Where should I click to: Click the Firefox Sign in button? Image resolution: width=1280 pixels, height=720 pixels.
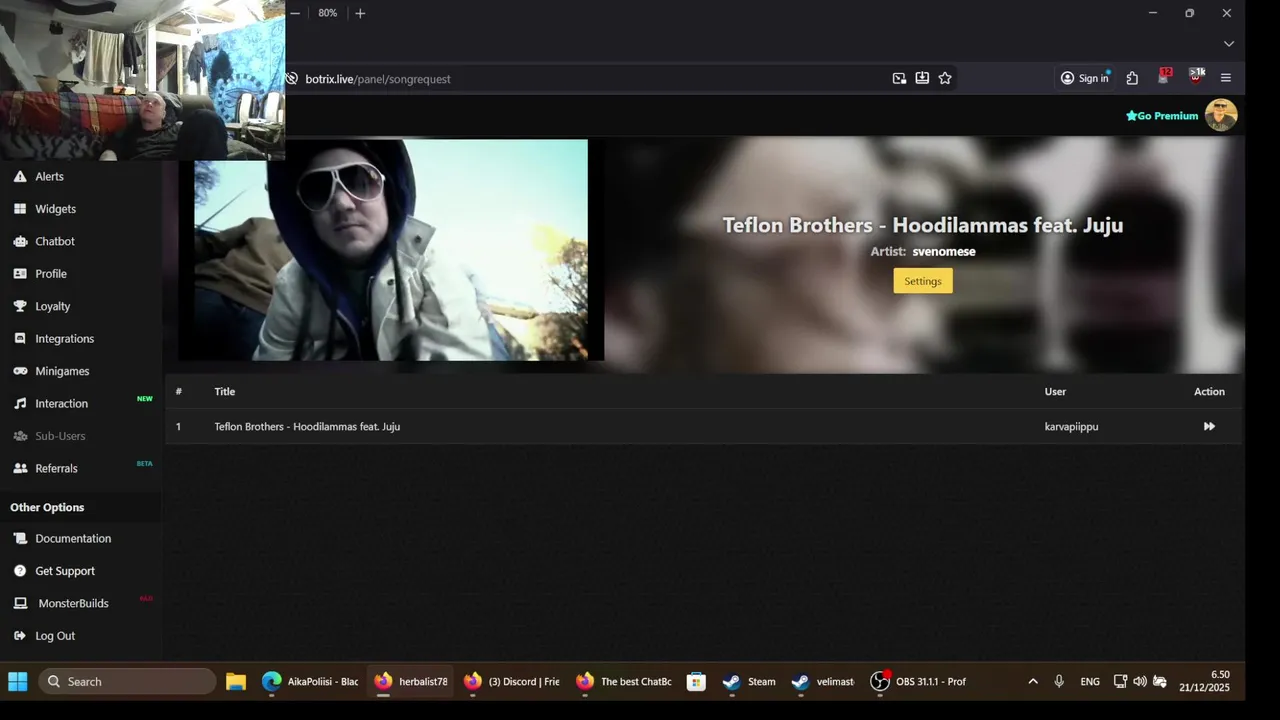coord(1085,78)
